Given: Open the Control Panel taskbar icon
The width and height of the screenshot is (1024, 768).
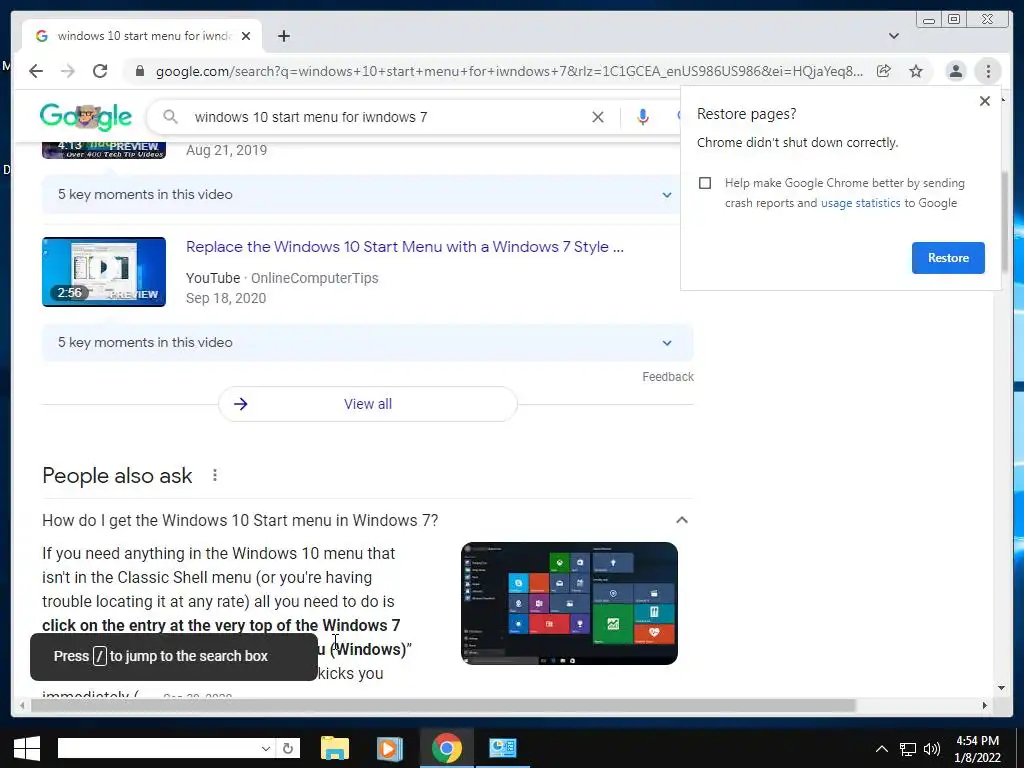Looking at the screenshot, I should 503,748.
